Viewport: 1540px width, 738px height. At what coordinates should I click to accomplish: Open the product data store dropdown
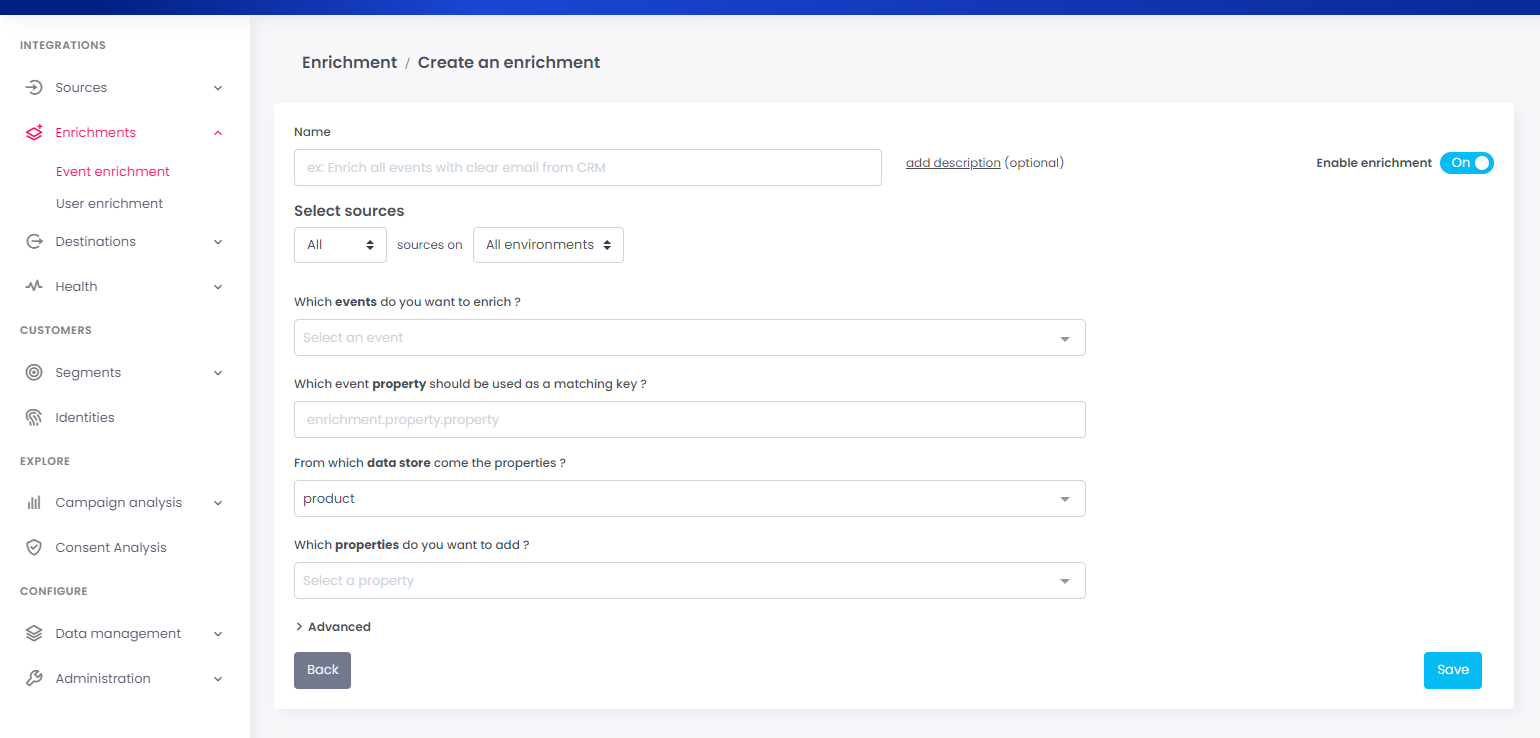point(689,499)
